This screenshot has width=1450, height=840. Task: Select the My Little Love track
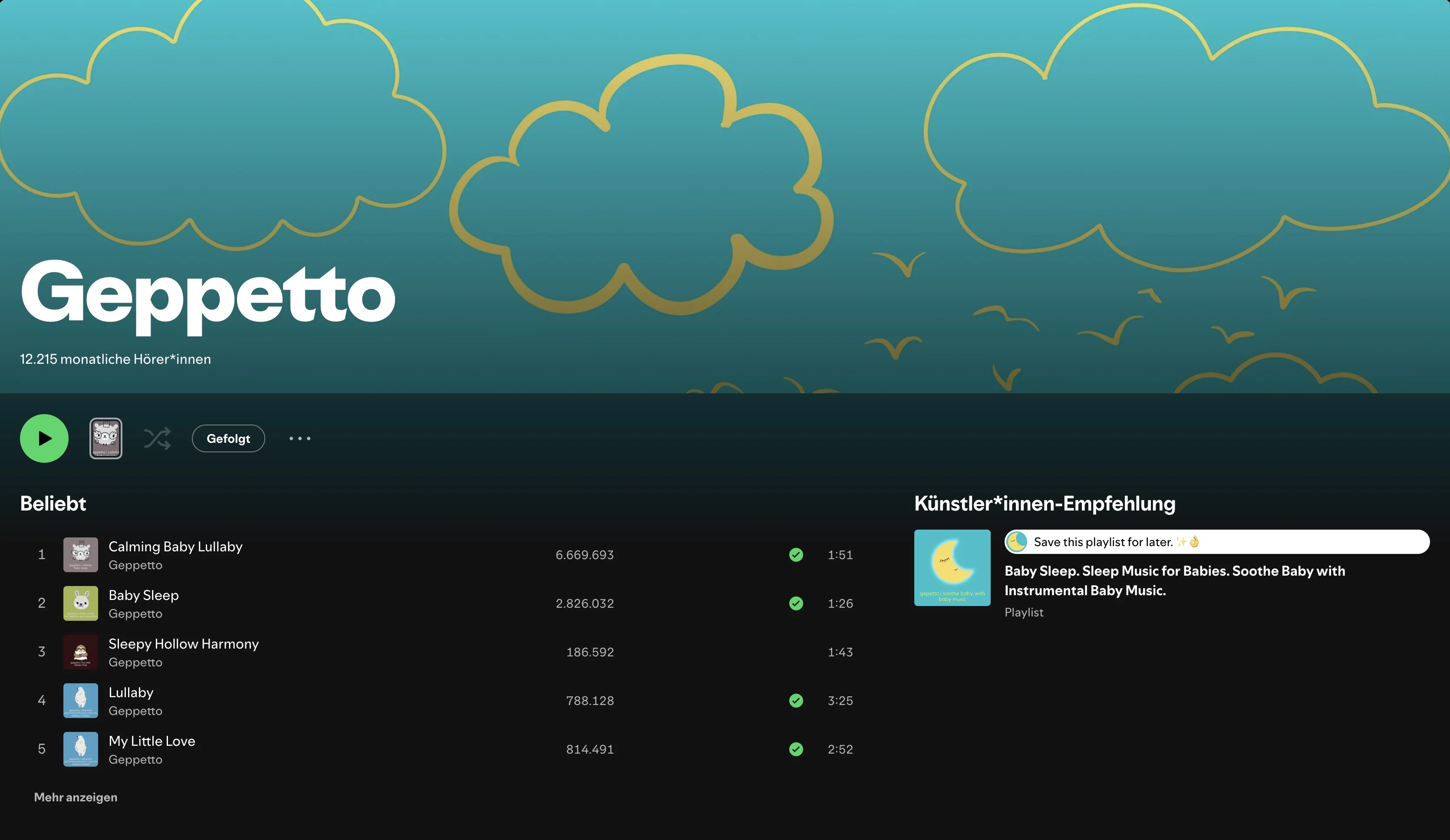pyautogui.click(x=152, y=741)
